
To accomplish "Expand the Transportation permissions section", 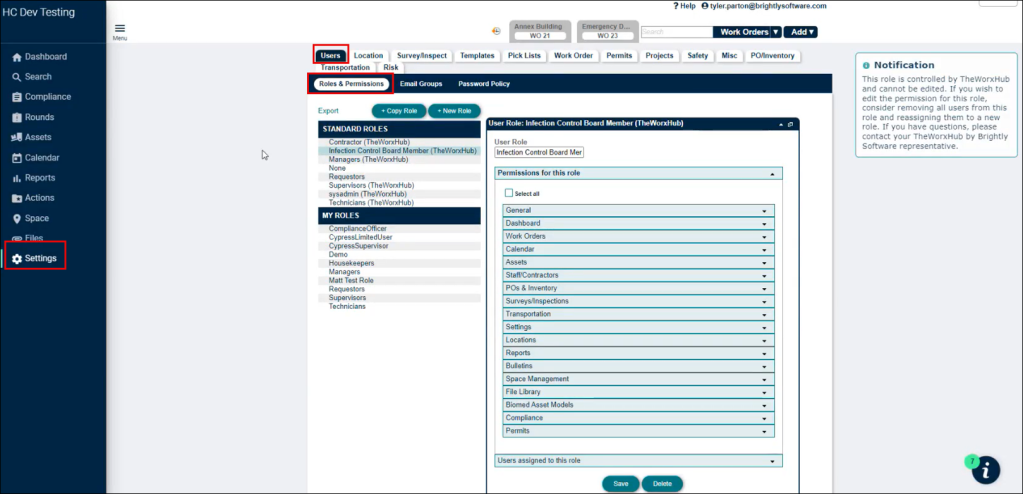I will (639, 315).
